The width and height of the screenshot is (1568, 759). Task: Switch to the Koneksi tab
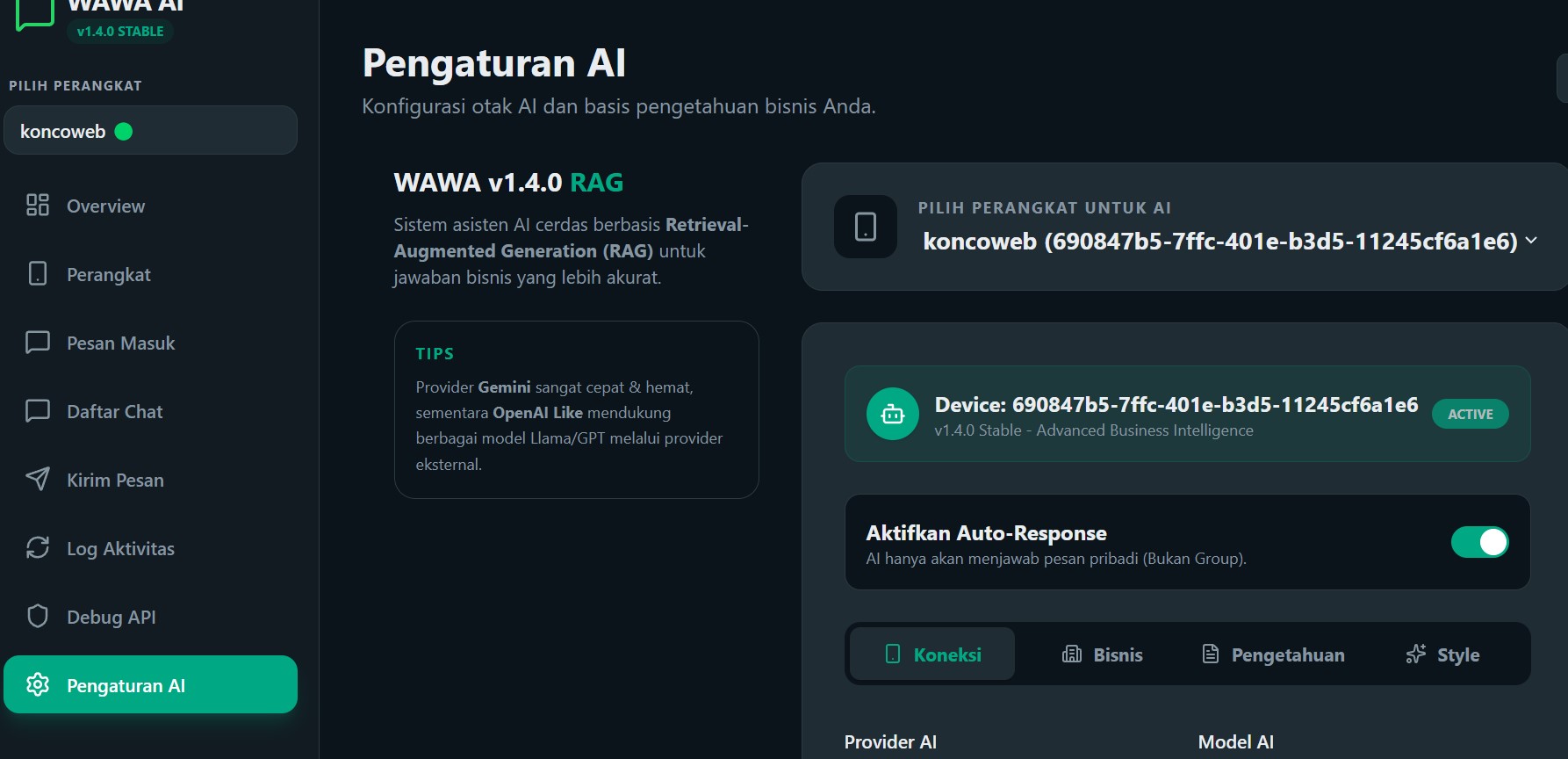point(932,654)
